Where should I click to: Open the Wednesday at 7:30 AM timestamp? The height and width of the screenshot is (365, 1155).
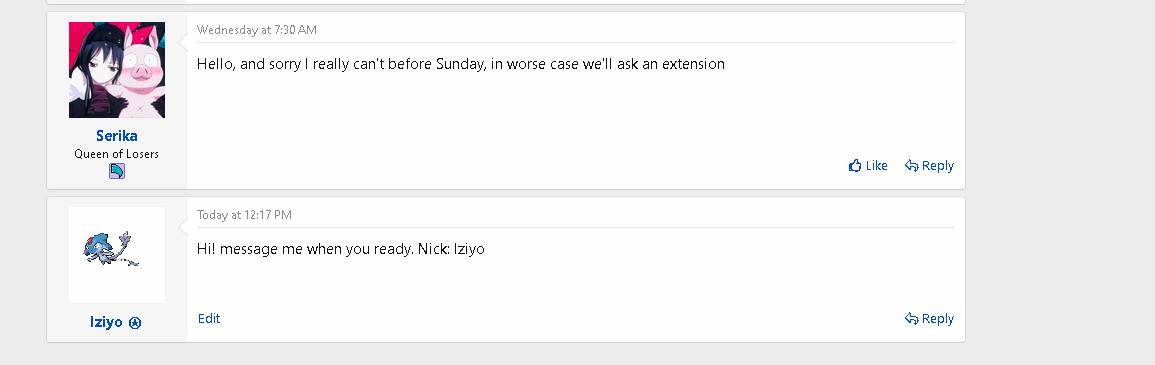click(256, 29)
